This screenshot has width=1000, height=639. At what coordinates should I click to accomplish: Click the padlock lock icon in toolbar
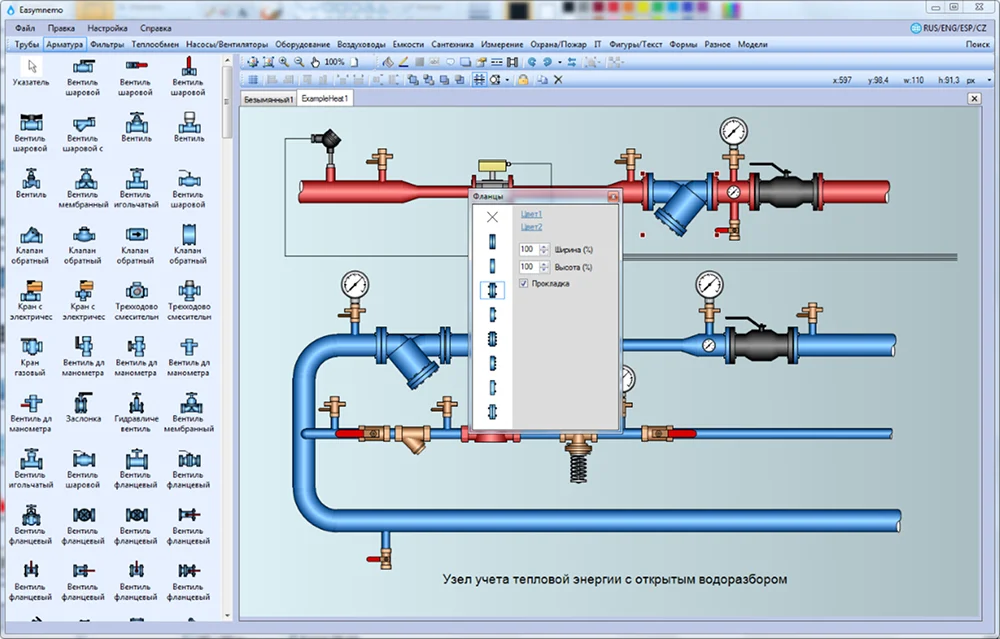[522, 80]
